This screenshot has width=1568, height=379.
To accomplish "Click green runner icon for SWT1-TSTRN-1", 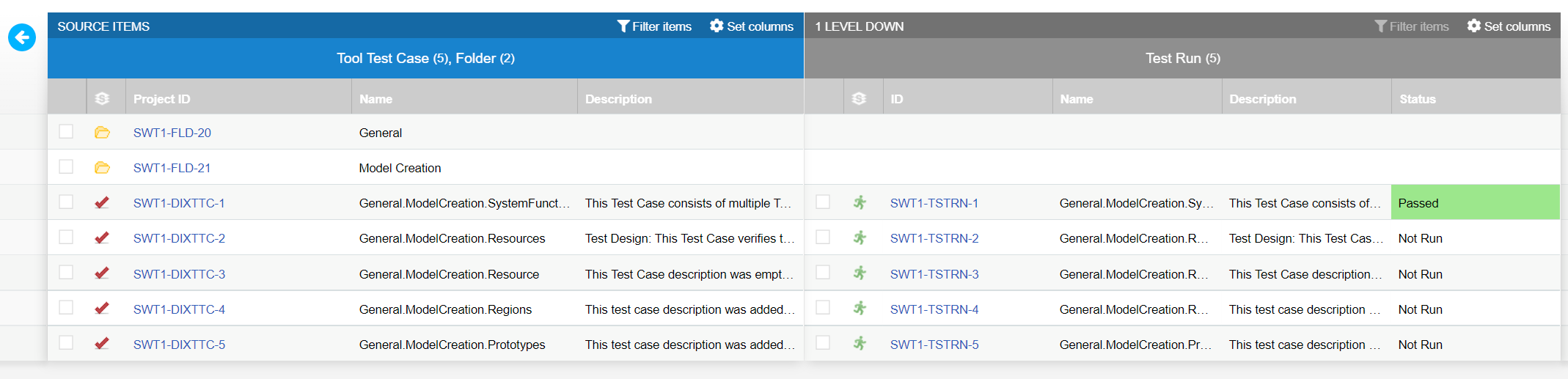I will pos(860,202).
